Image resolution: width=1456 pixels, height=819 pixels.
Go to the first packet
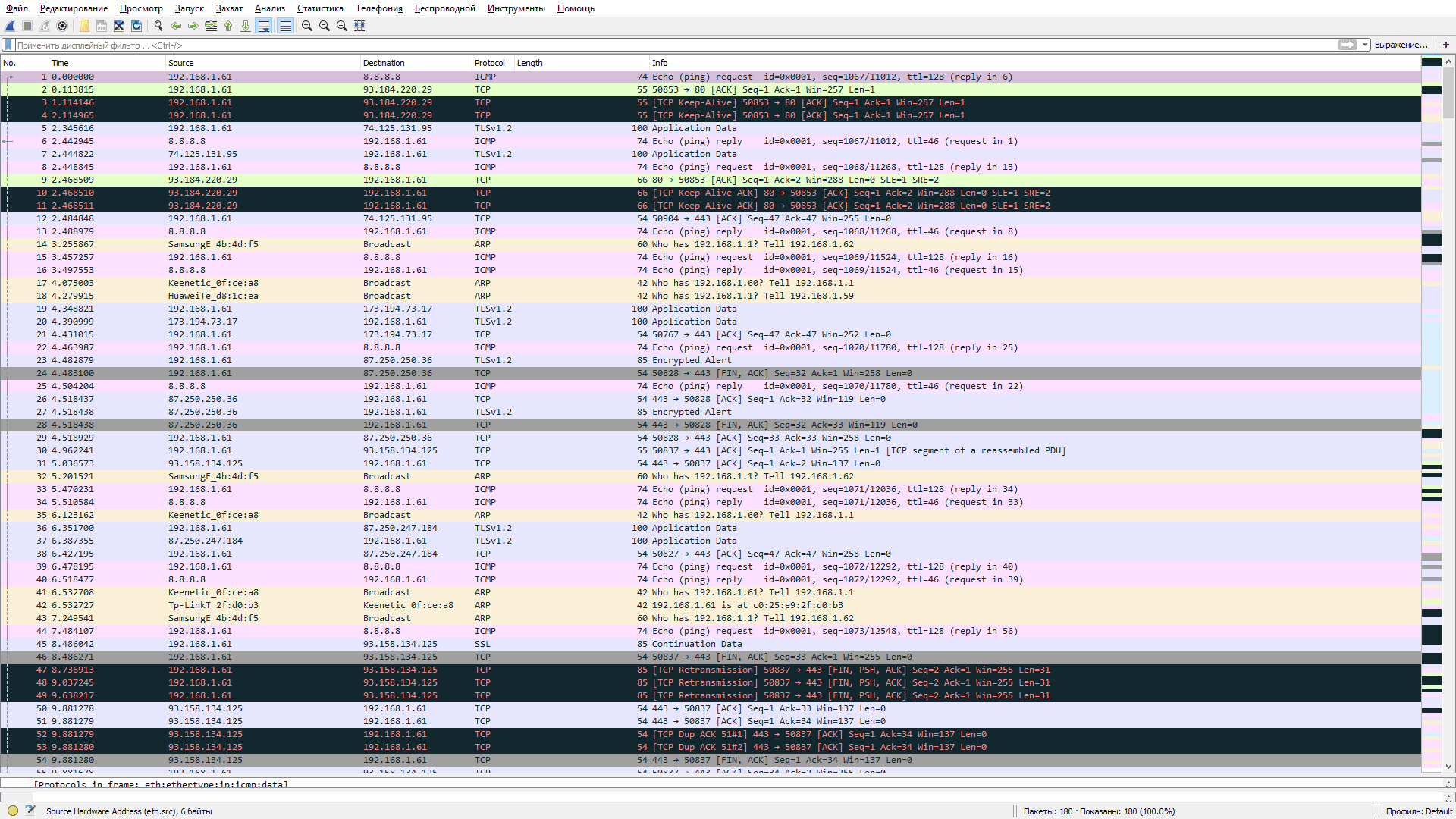228,26
